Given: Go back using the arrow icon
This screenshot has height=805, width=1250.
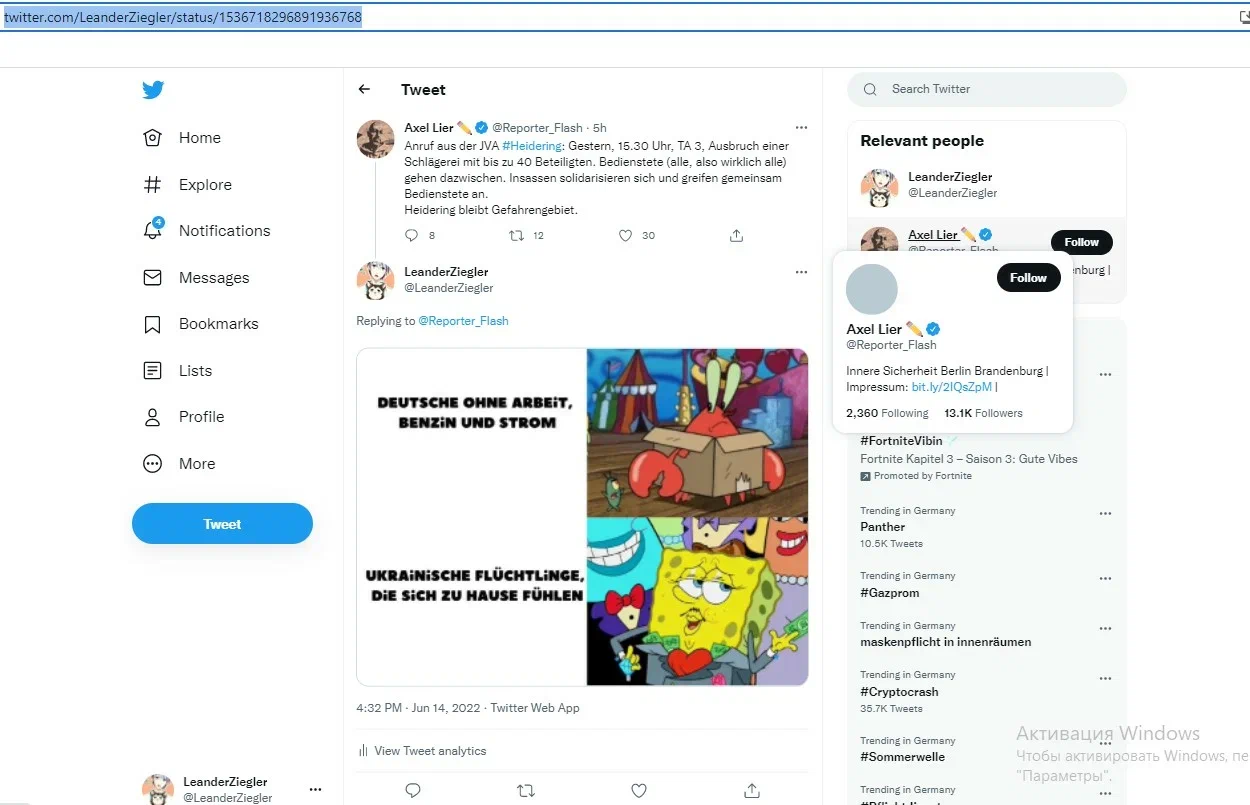Looking at the screenshot, I should (x=364, y=89).
